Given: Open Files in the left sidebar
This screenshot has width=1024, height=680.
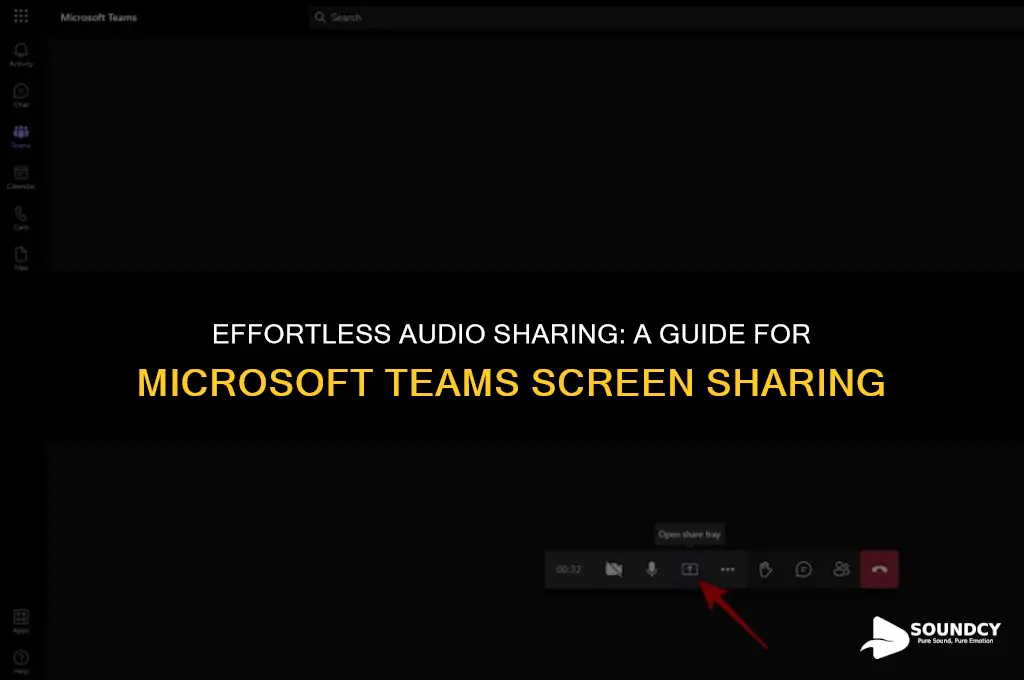Looking at the screenshot, I should pos(21,259).
